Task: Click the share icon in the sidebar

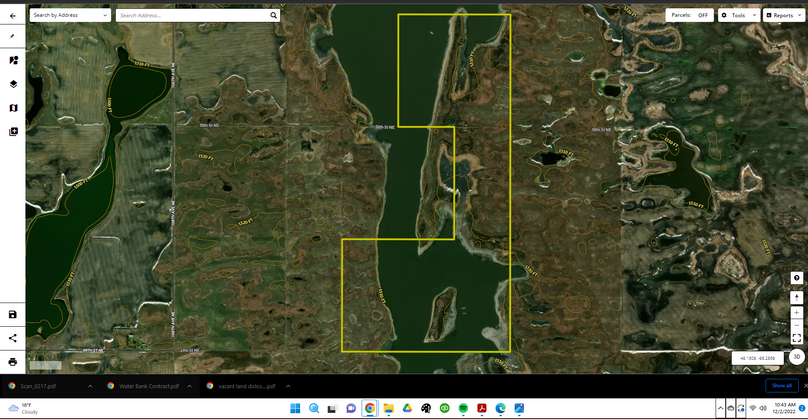Action: [x=13, y=338]
